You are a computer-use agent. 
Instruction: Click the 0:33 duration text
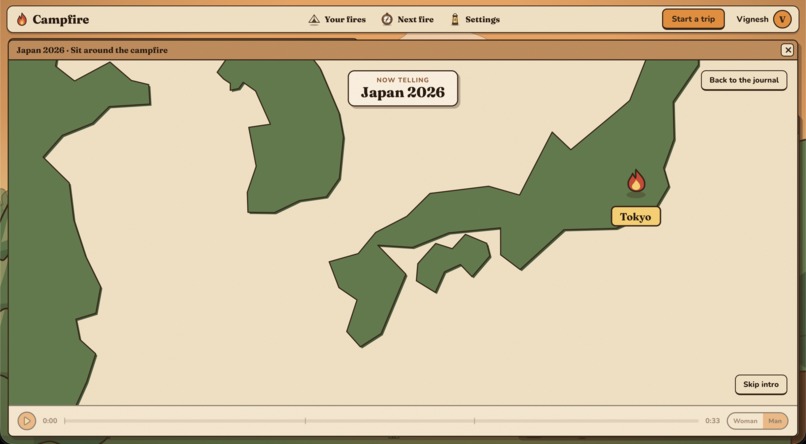click(x=712, y=421)
